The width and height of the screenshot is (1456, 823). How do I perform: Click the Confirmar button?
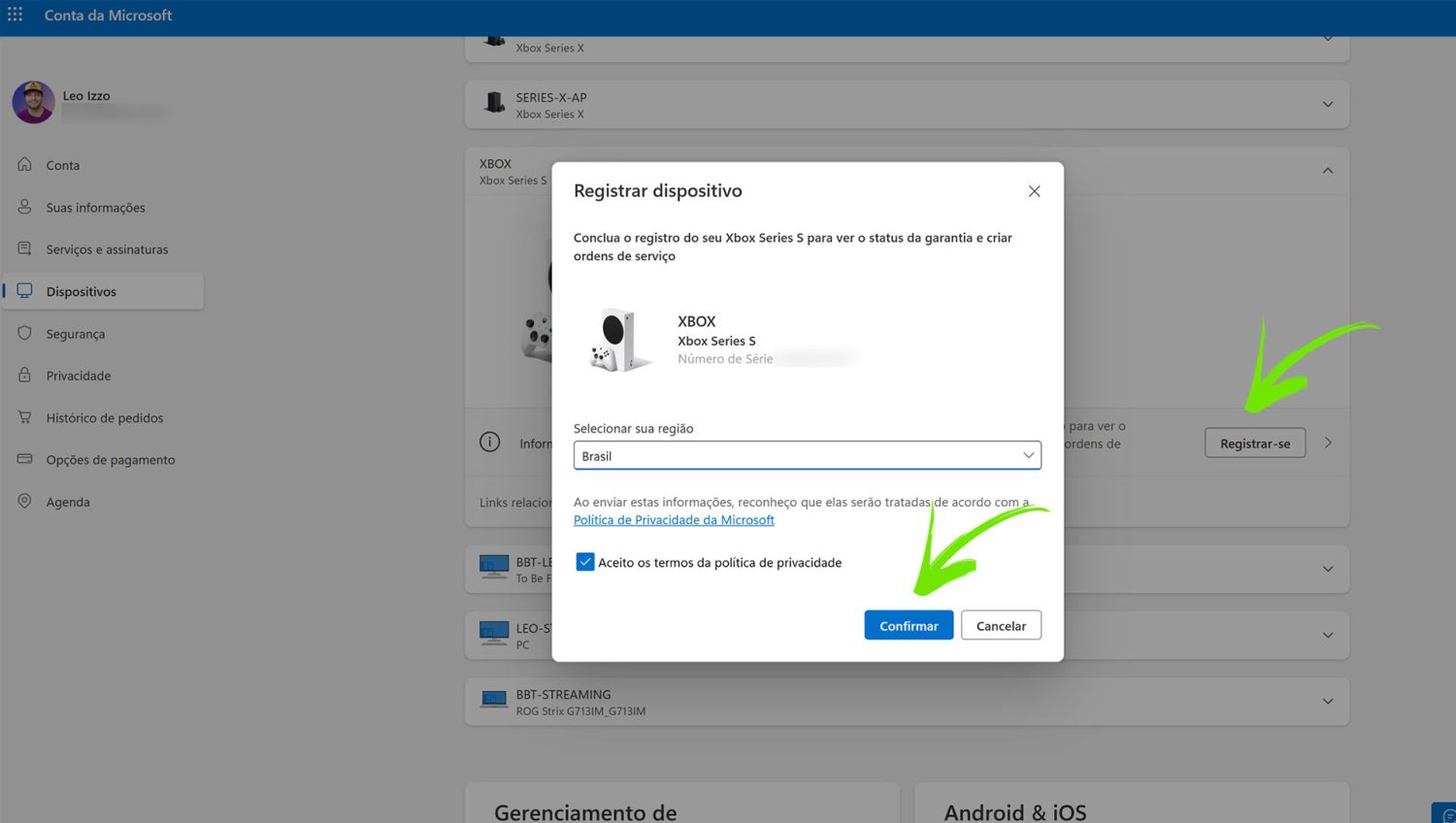pos(909,625)
